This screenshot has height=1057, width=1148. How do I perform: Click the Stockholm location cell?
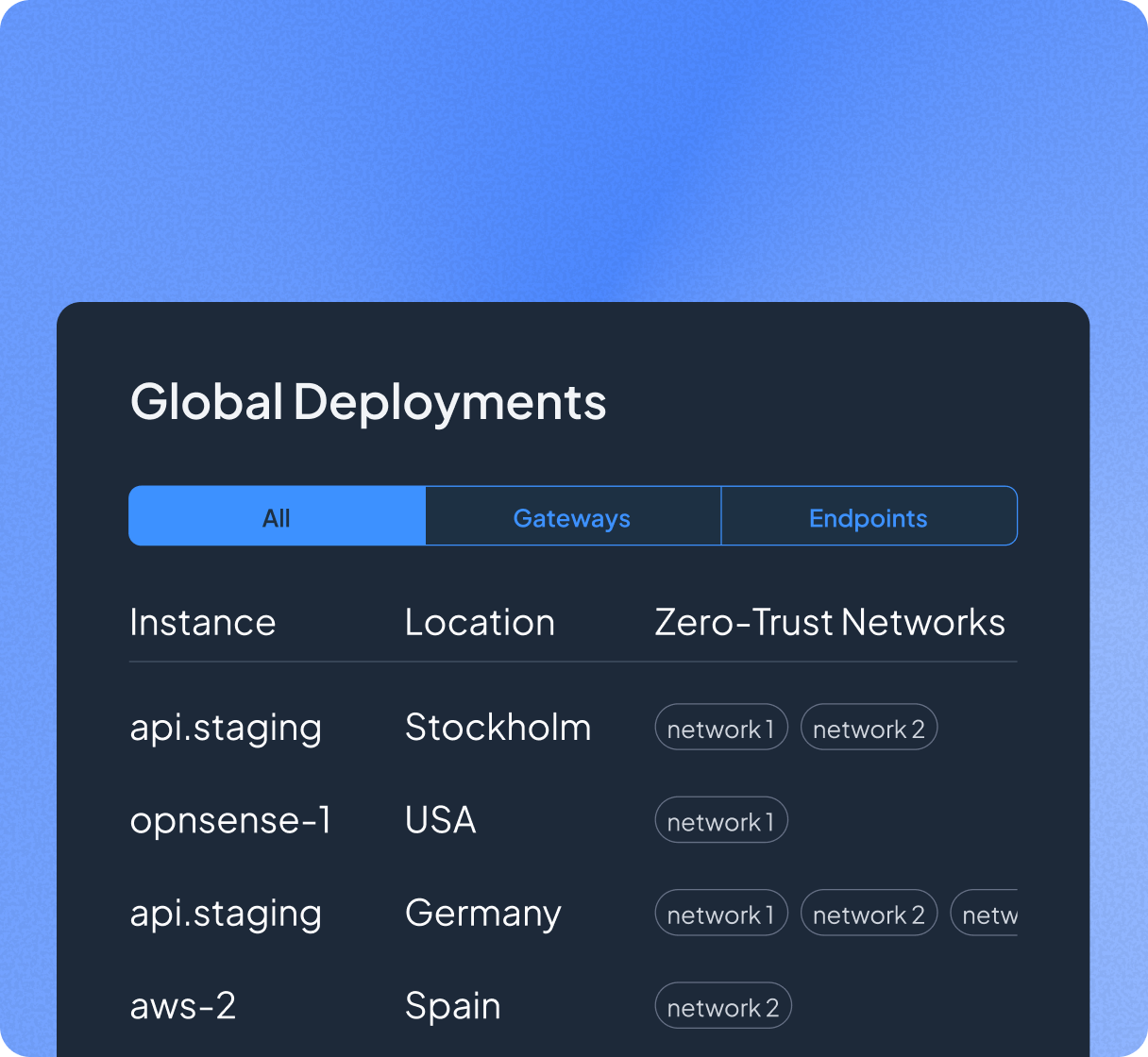pos(498,728)
